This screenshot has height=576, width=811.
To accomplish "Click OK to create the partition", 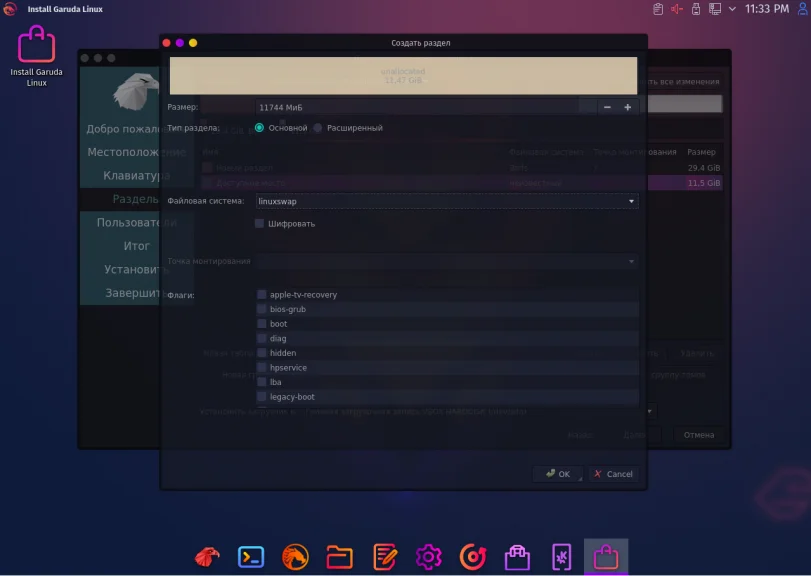I will coord(557,473).
